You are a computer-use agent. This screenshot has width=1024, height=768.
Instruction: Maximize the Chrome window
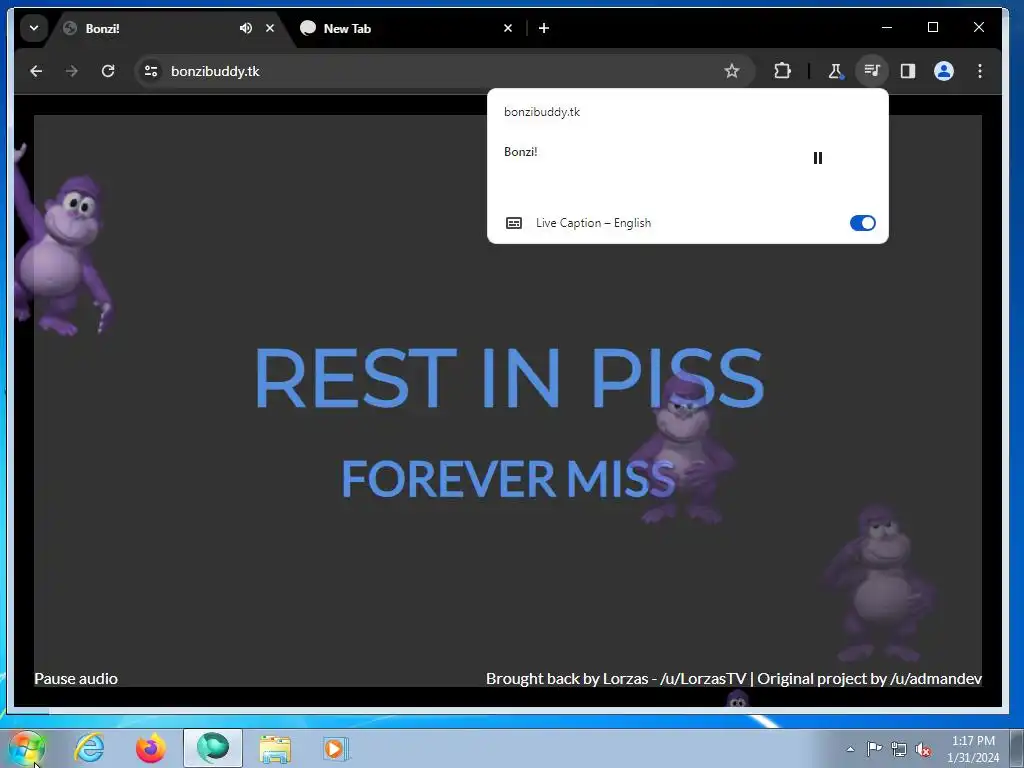[933, 27]
